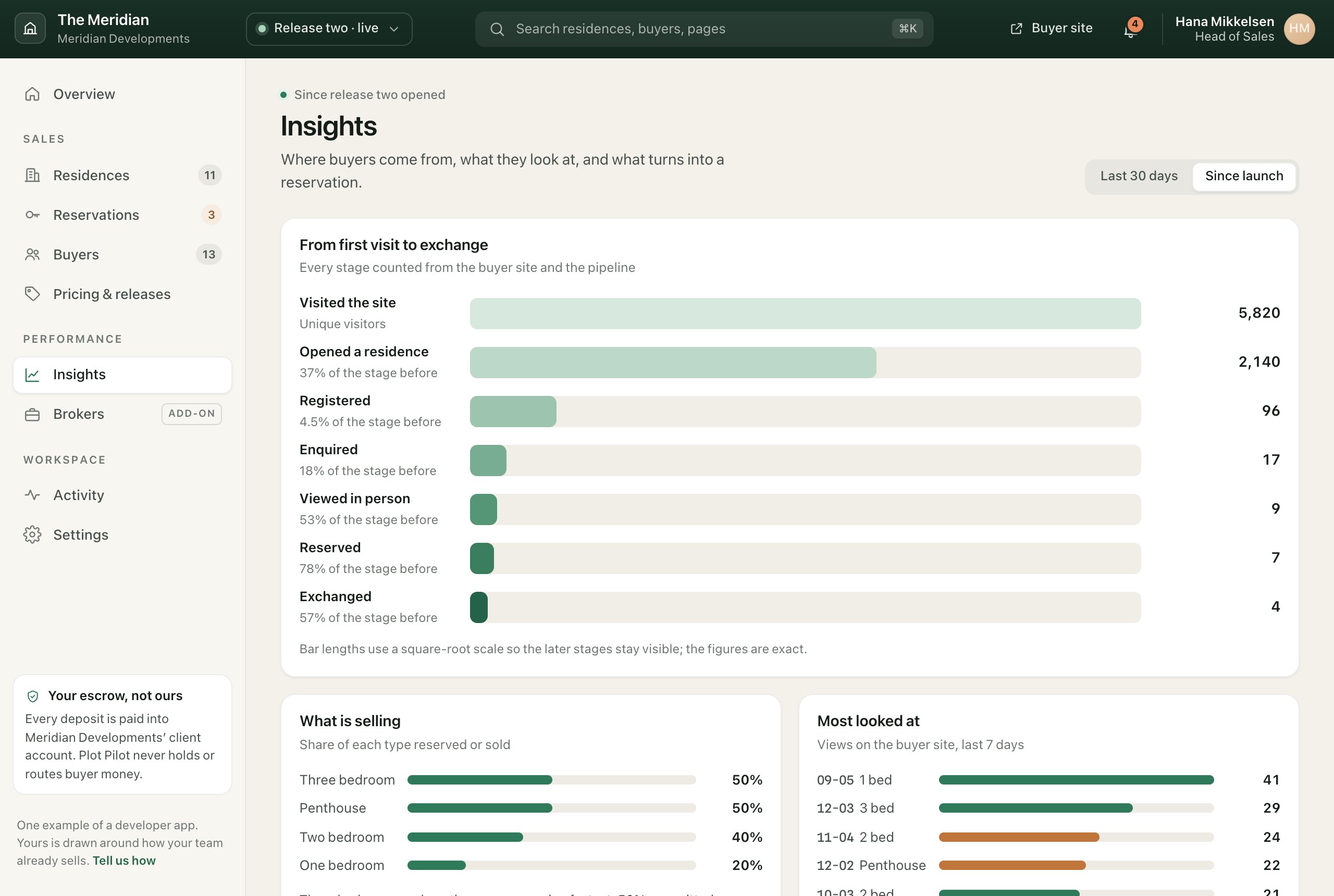Click the Tell us how link

pyautogui.click(x=124, y=861)
